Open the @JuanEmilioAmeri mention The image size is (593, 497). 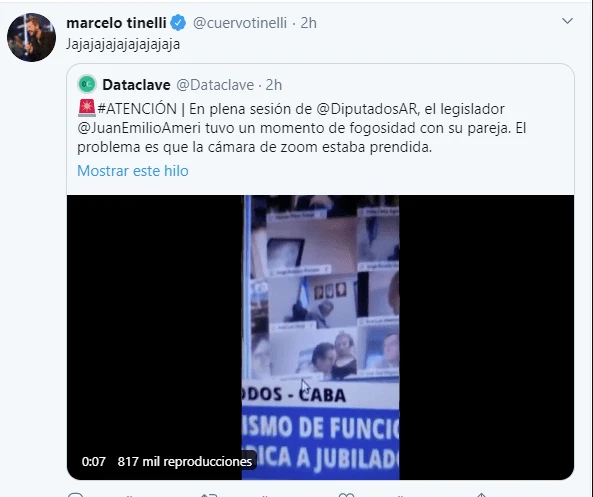(139, 128)
